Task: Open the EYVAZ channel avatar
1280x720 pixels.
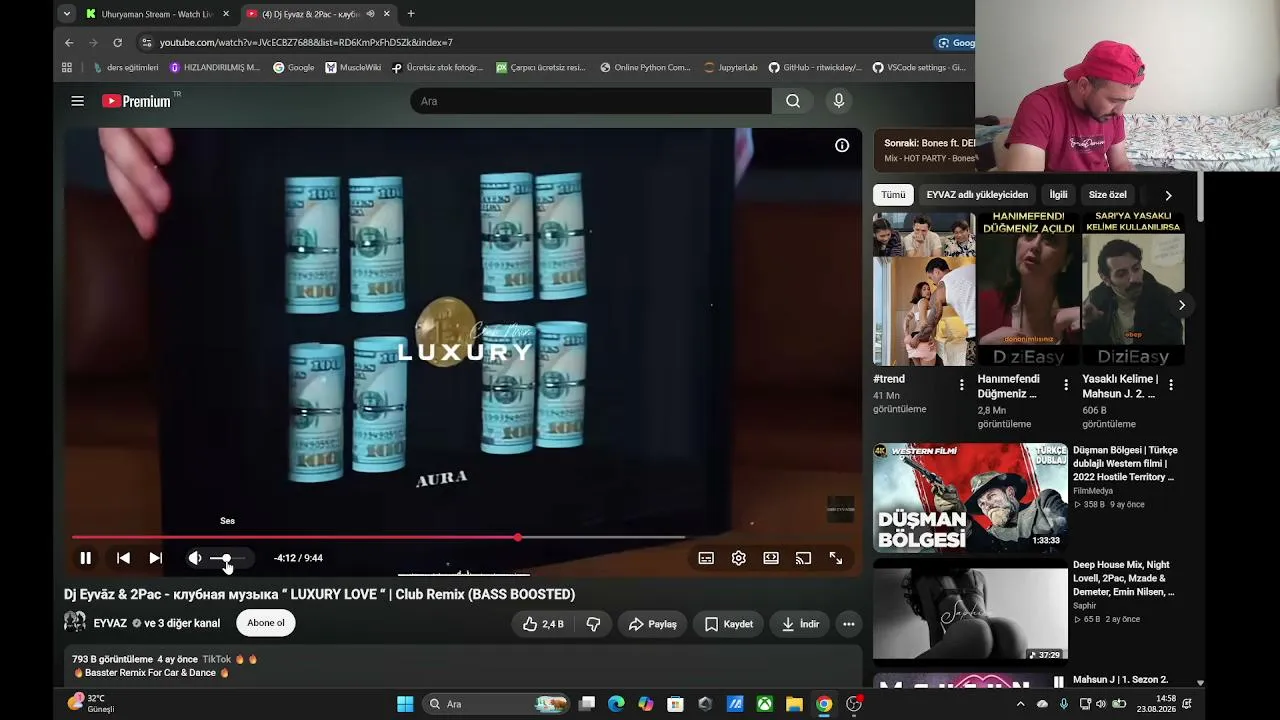Action: [75, 623]
